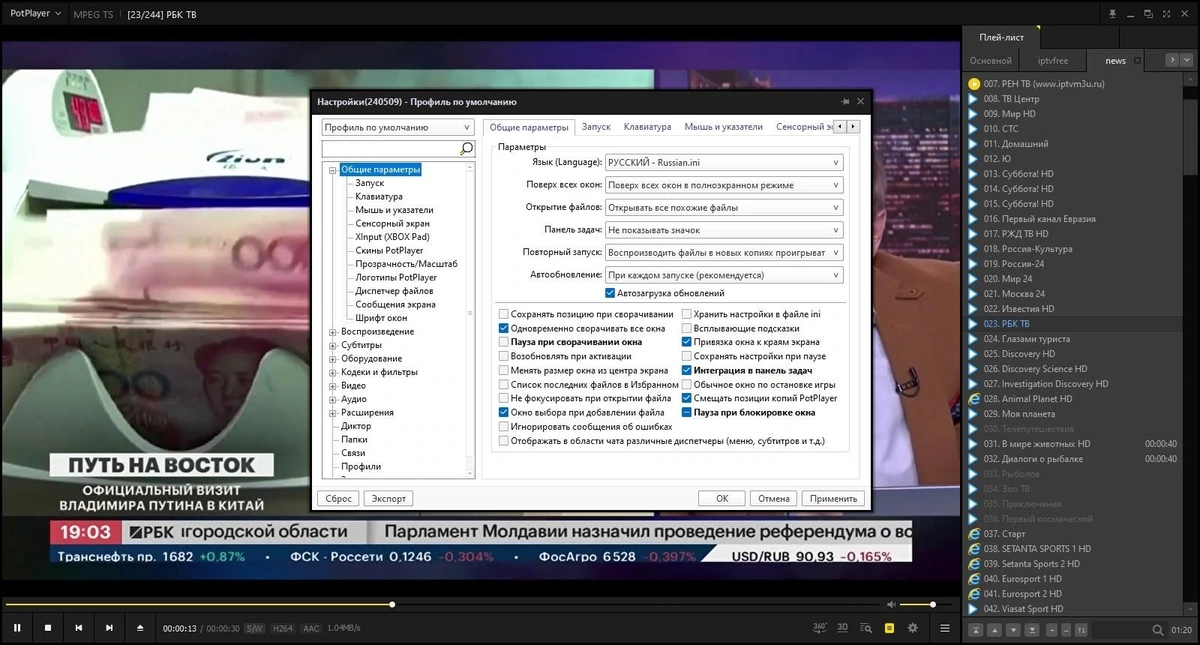This screenshot has height=645, width=1200.
Task: Open player settings gear icon
Action: tap(912, 627)
